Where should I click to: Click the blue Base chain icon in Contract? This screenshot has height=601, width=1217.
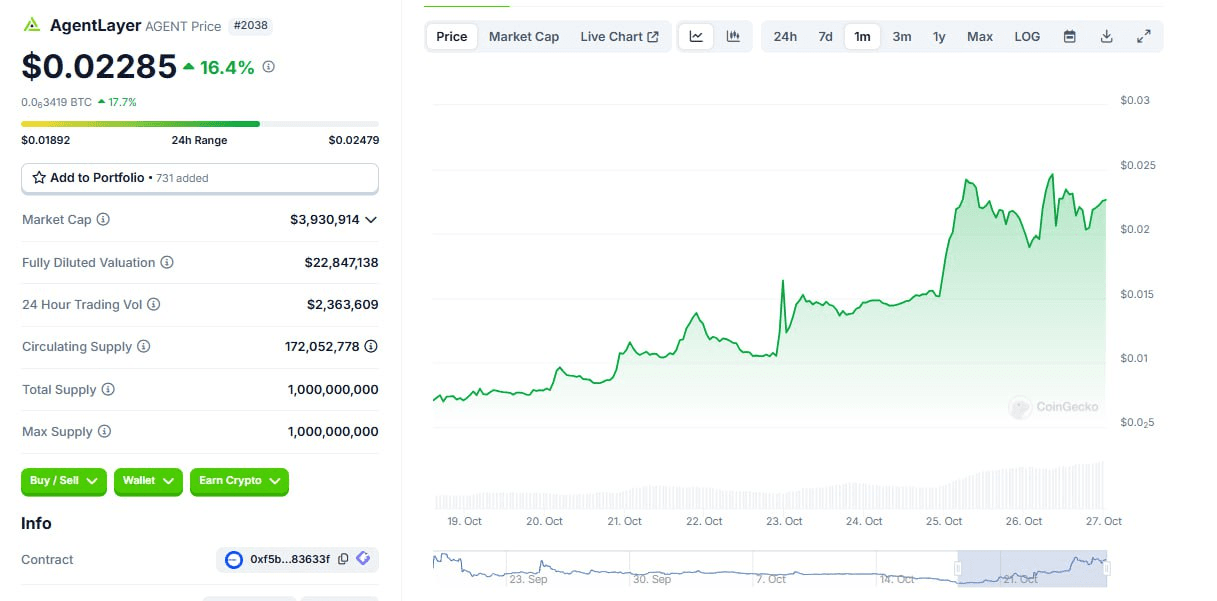234,560
